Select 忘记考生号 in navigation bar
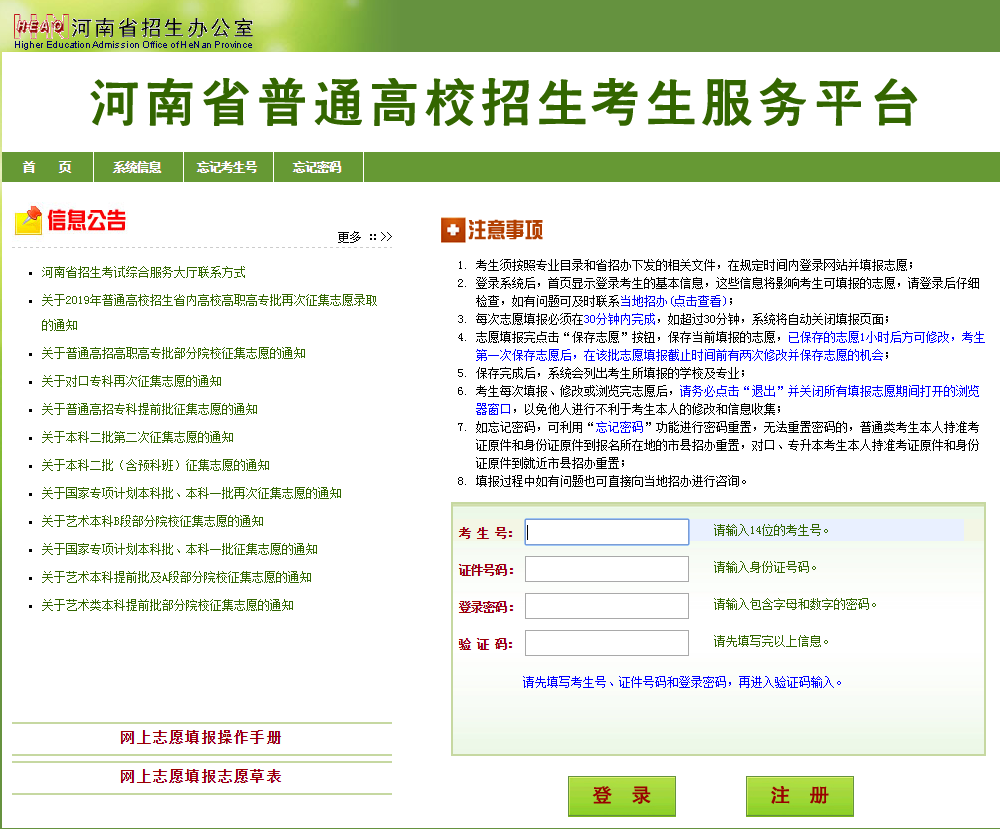 tap(227, 167)
